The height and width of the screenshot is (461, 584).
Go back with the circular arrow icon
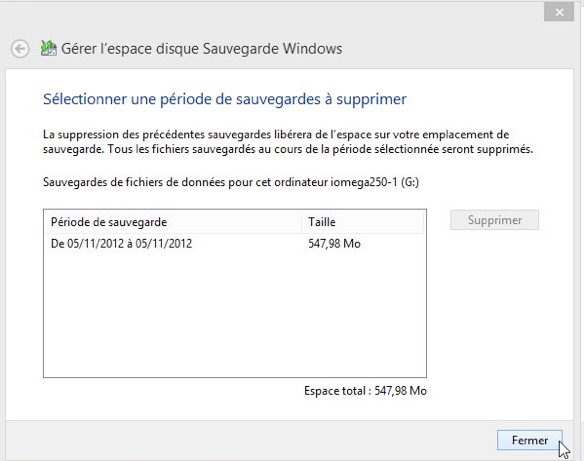tap(20, 49)
